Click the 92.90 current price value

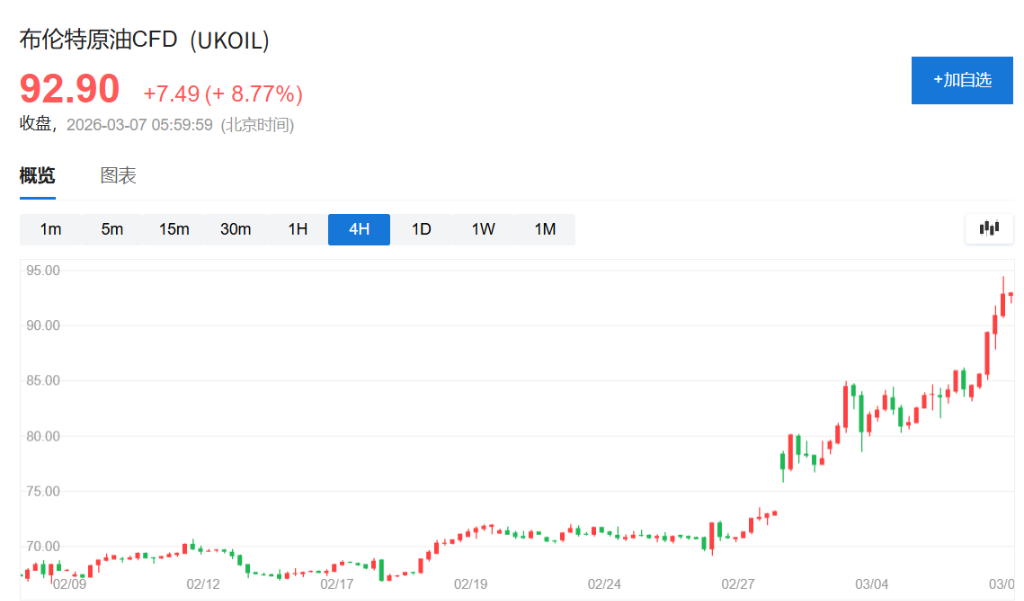[70, 90]
